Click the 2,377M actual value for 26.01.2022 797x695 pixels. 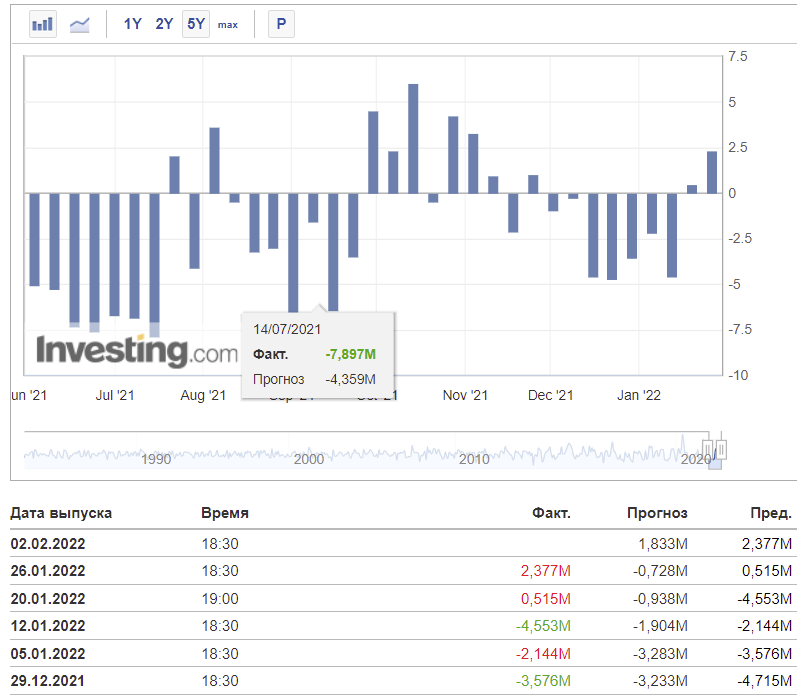point(545,571)
